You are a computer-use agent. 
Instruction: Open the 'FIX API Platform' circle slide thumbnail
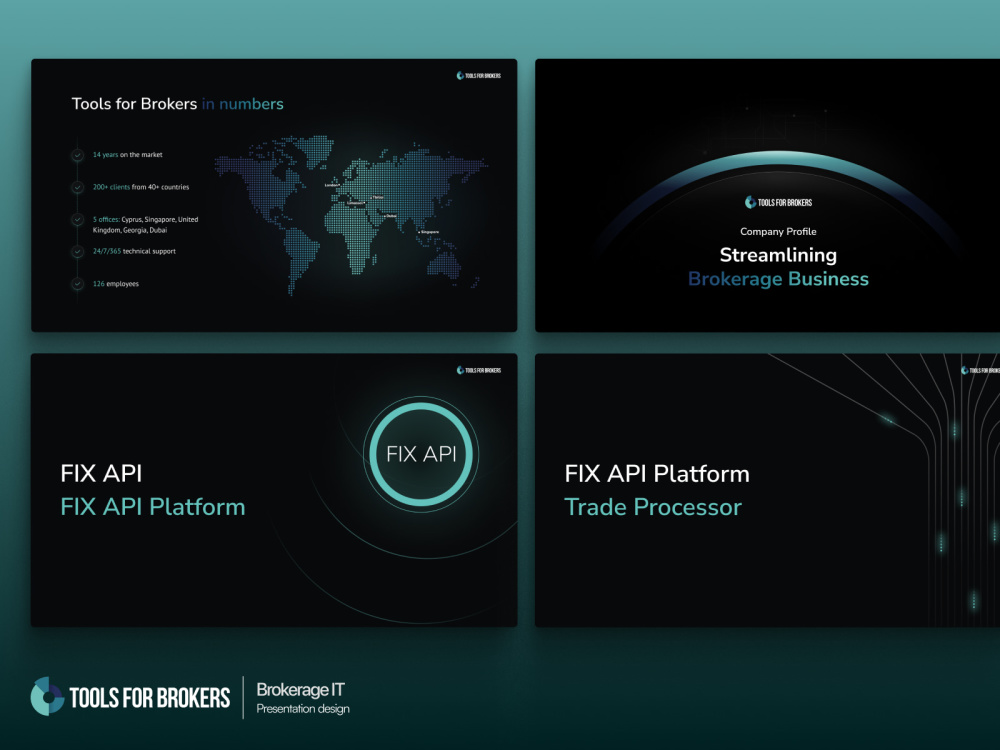274,490
